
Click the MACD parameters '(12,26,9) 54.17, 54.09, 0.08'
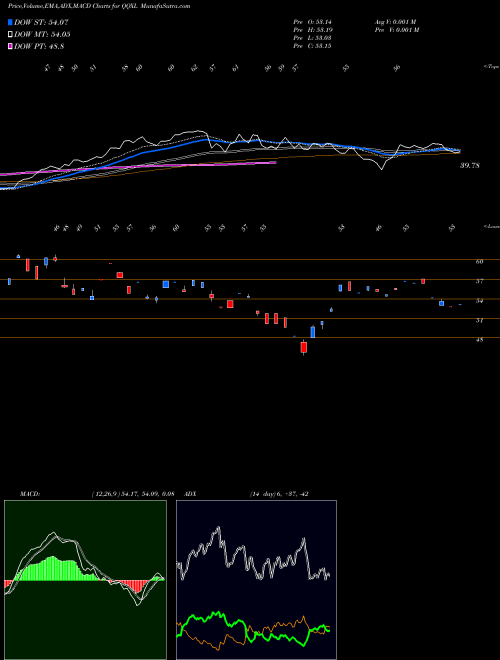[133, 494]
